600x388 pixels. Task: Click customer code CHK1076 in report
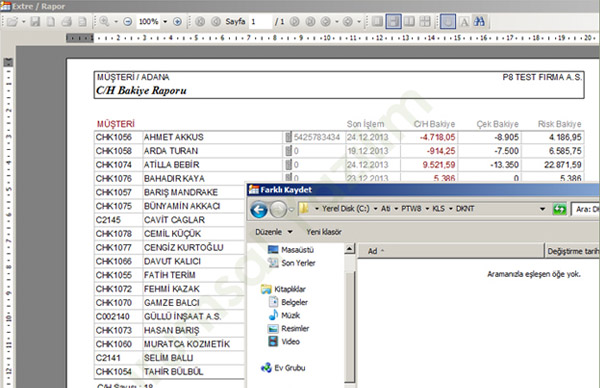114,178
